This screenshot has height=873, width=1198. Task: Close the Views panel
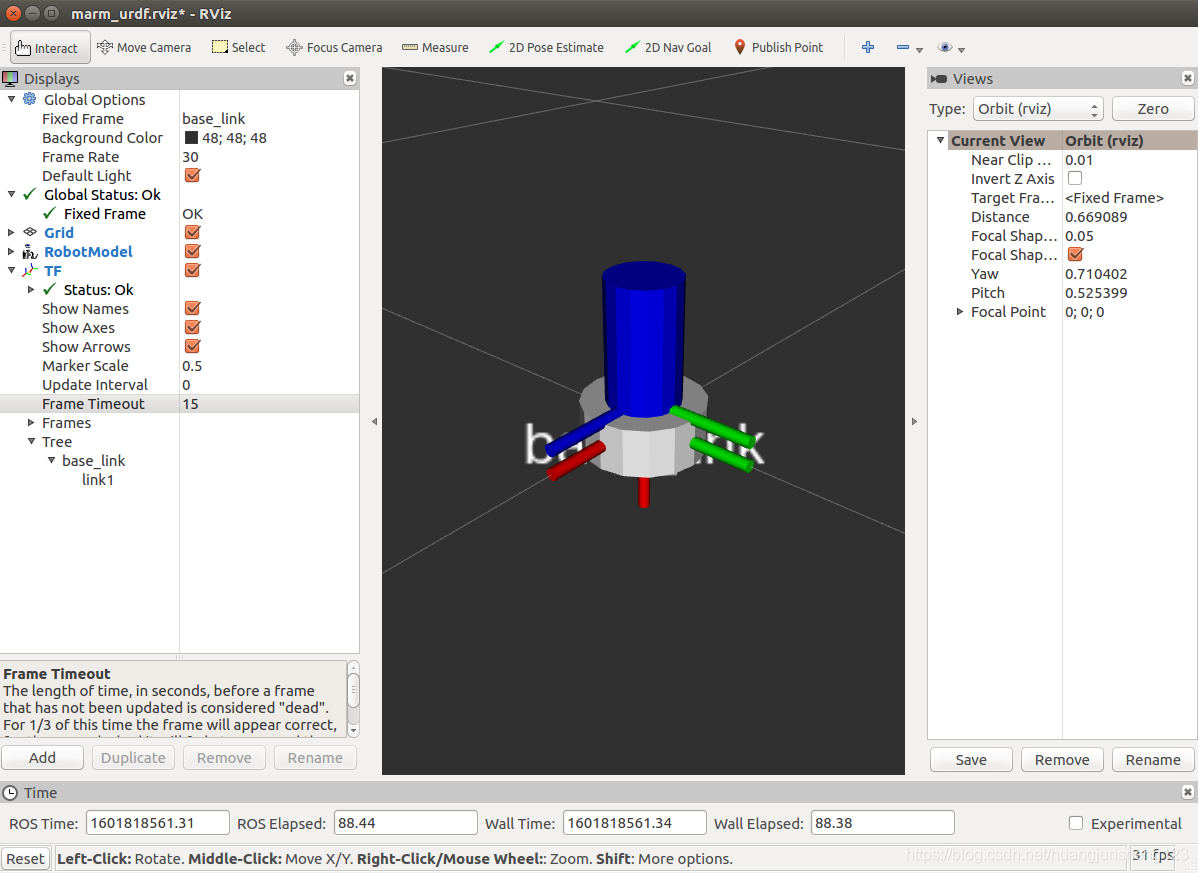coord(1187,78)
